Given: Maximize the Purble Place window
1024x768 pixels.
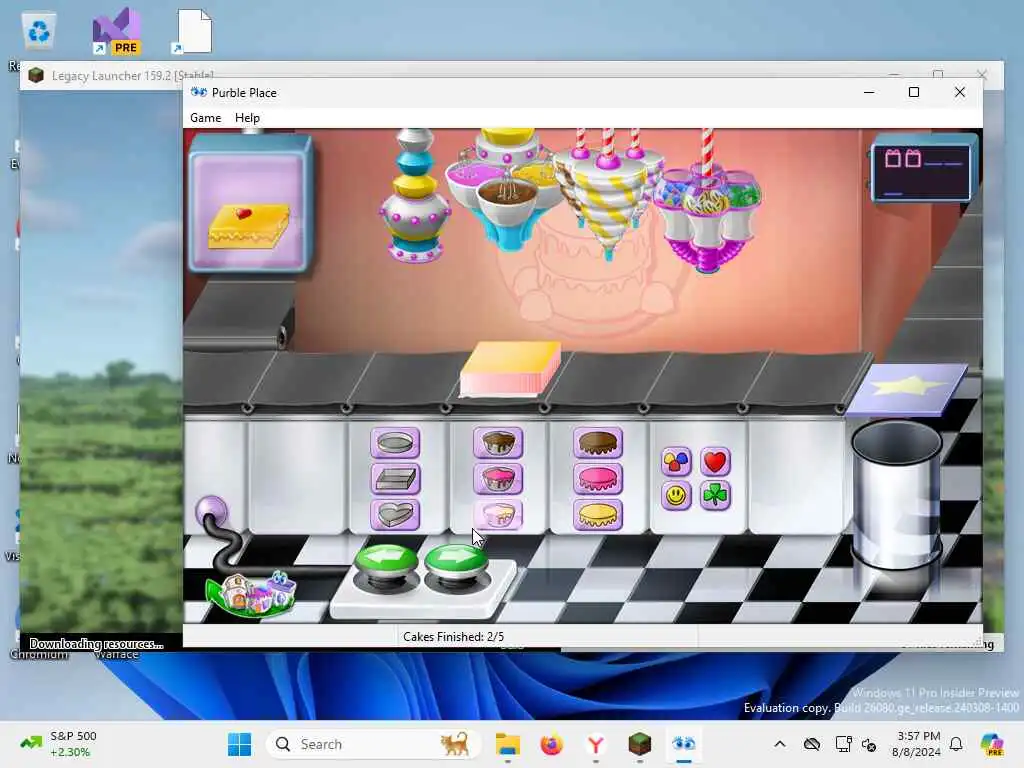Looking at the screenshot, I should (x=914, y=93).
